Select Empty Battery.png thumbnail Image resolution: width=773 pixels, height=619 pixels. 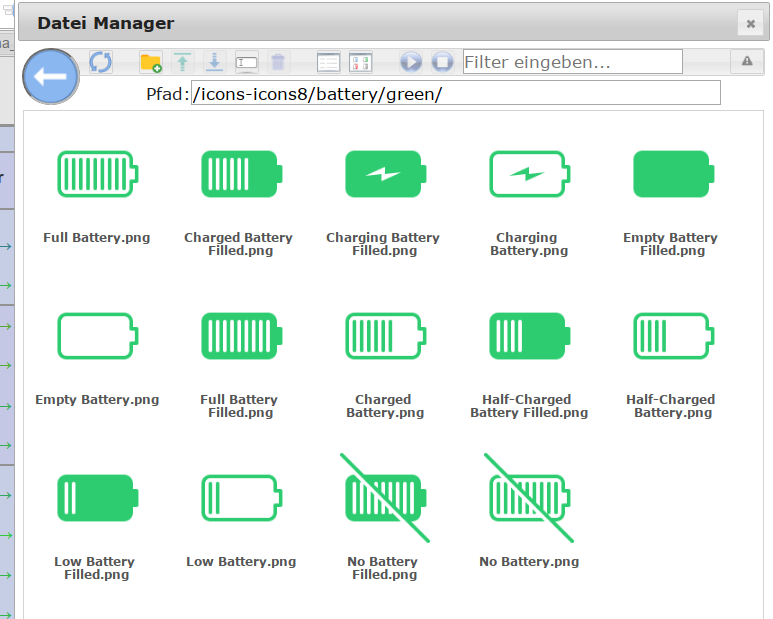[97, 336]
